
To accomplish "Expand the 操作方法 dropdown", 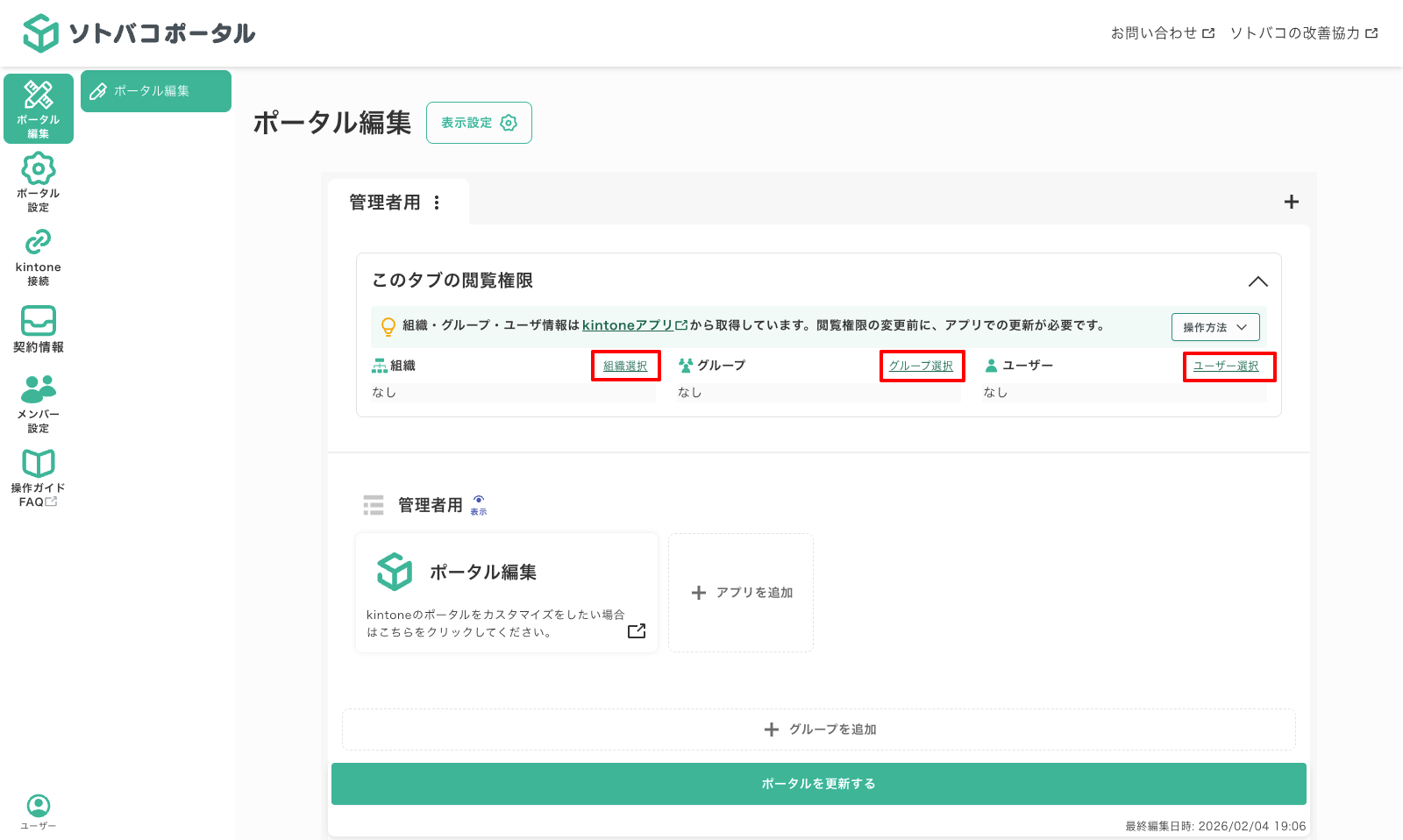I will pyautogui.click(x=1215, y=326).
